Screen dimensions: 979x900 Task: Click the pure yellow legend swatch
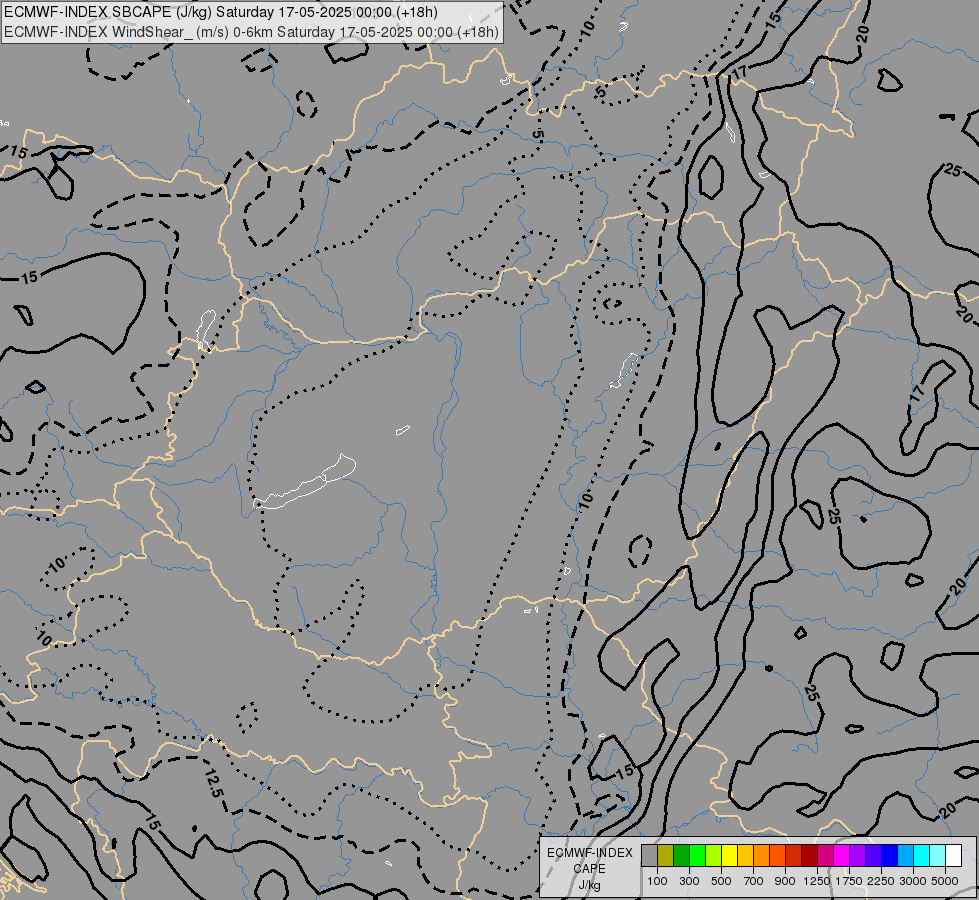(x=729, y=855)
